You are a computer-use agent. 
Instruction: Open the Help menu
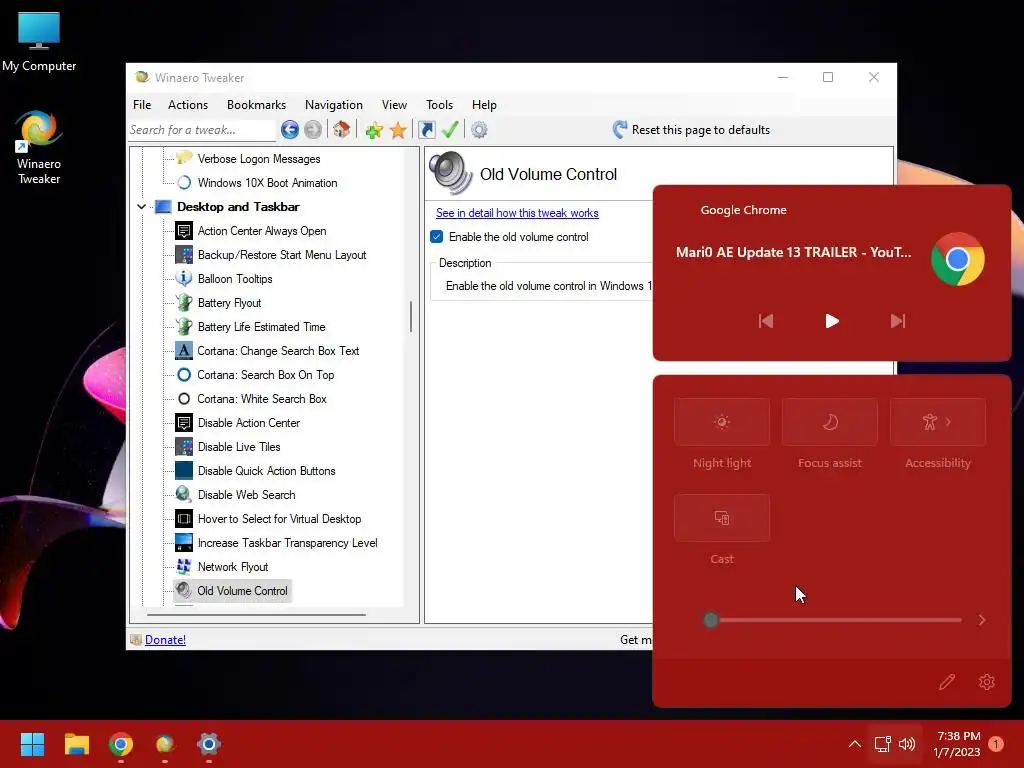point(484,104)
